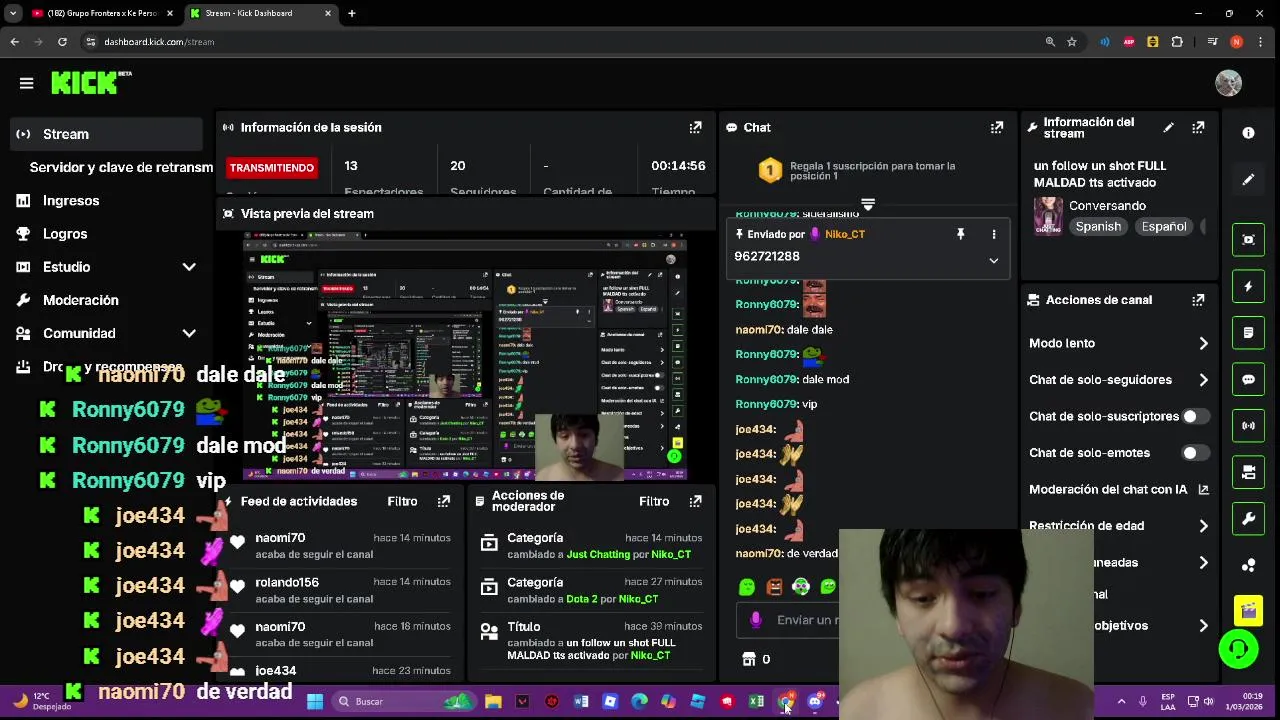Pop out the Acciones de moderador panel

point(695,501)
